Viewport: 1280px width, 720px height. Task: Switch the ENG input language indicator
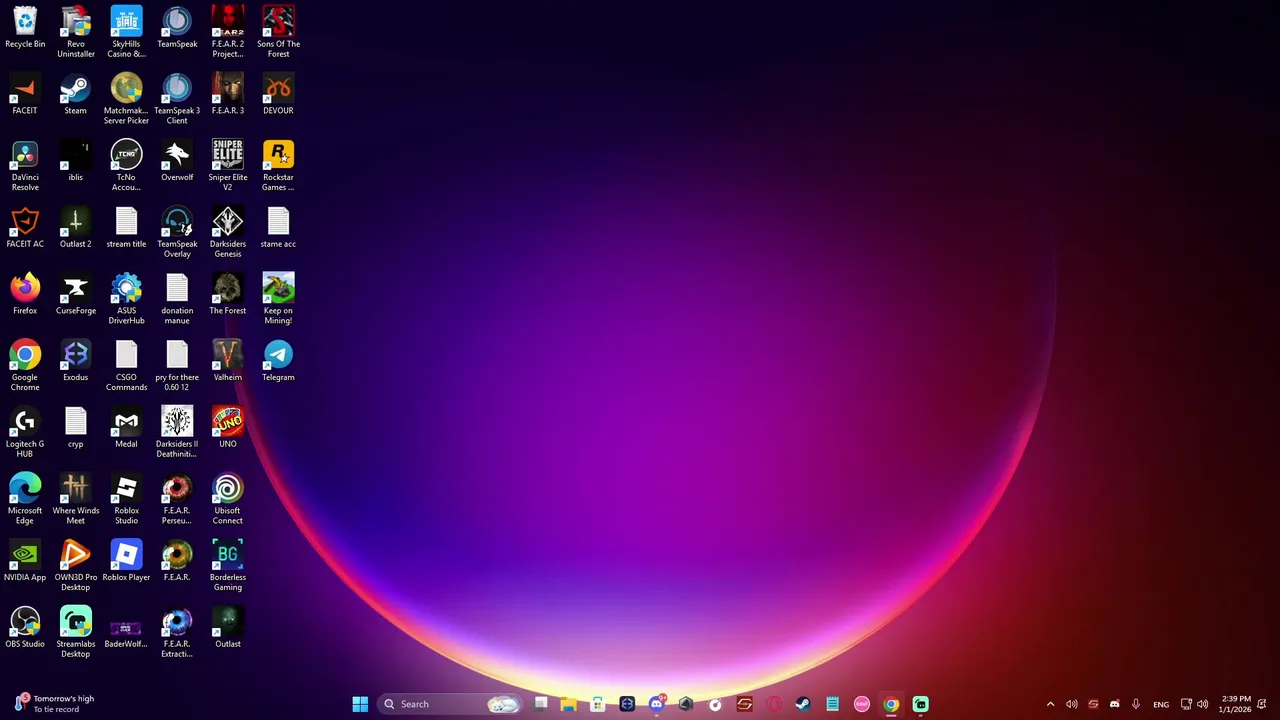1161,704
